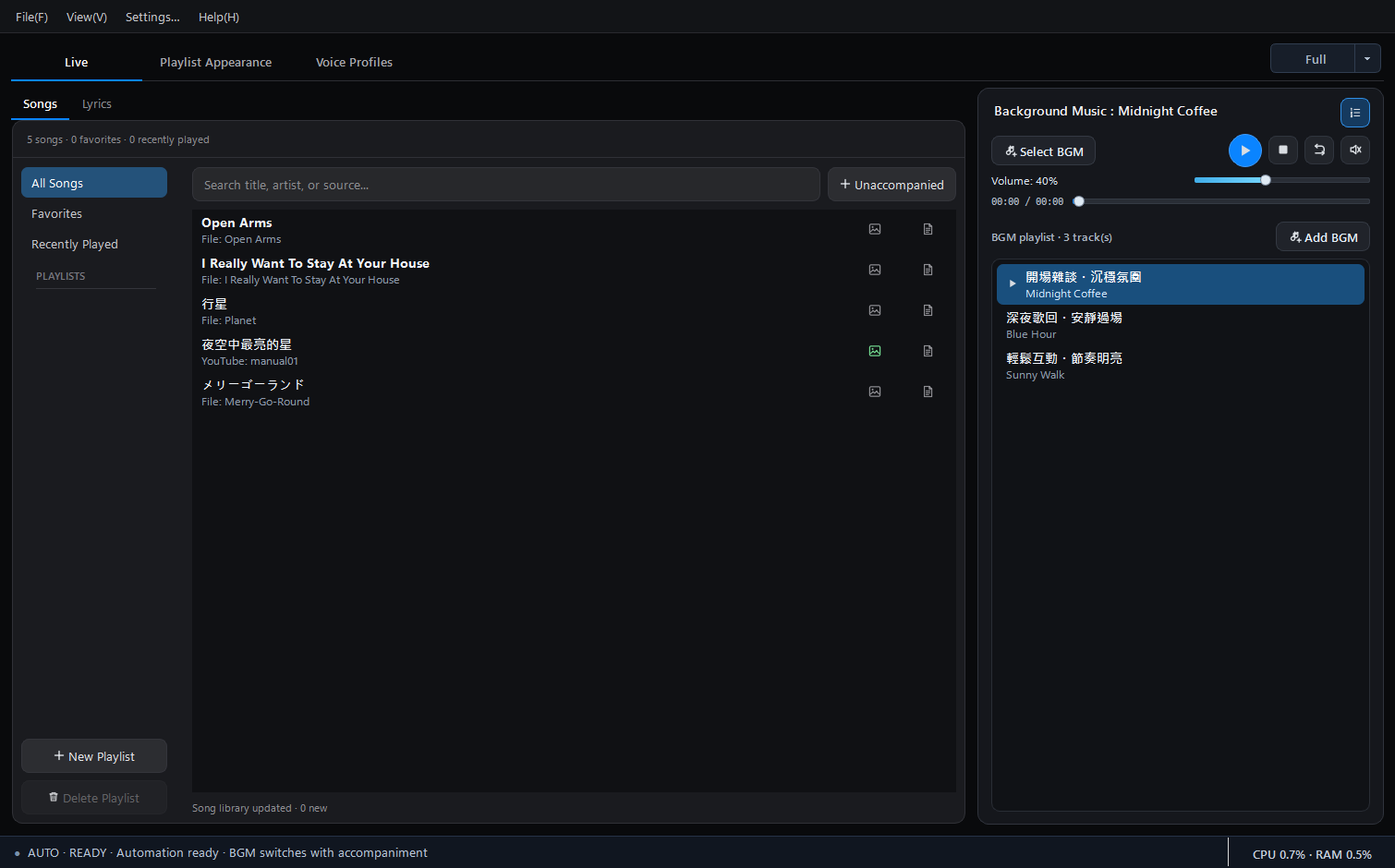The image size is (1395, 868).
Task: Open the File(F) menu
Action: (31, 17)
